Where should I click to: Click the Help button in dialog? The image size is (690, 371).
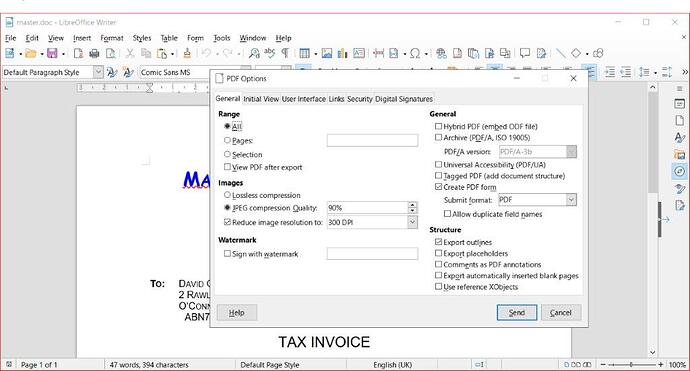236,312
